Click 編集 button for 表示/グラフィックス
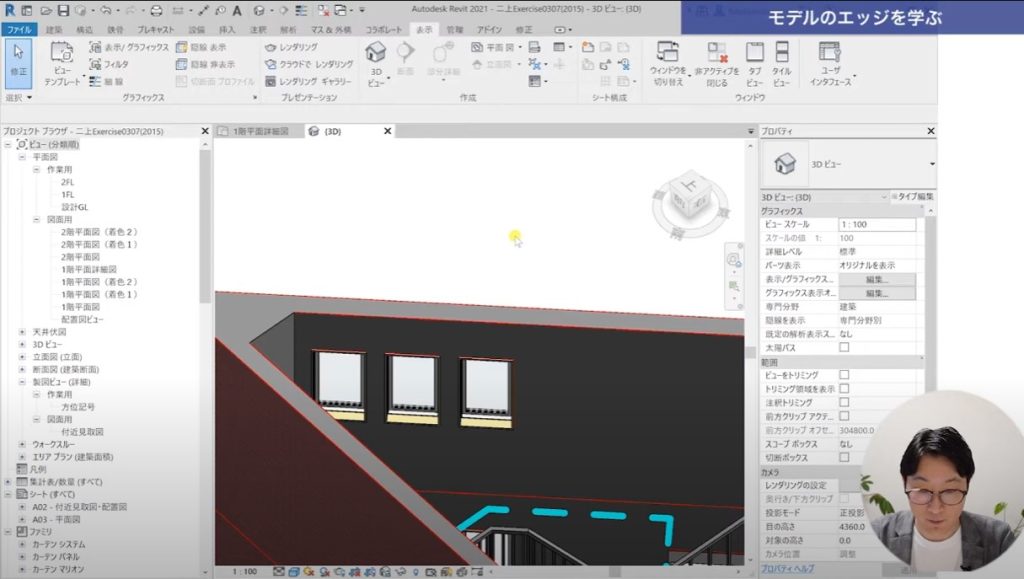Image resolution: width=1024 pixels, height=579 pixels. pos(877,280)
